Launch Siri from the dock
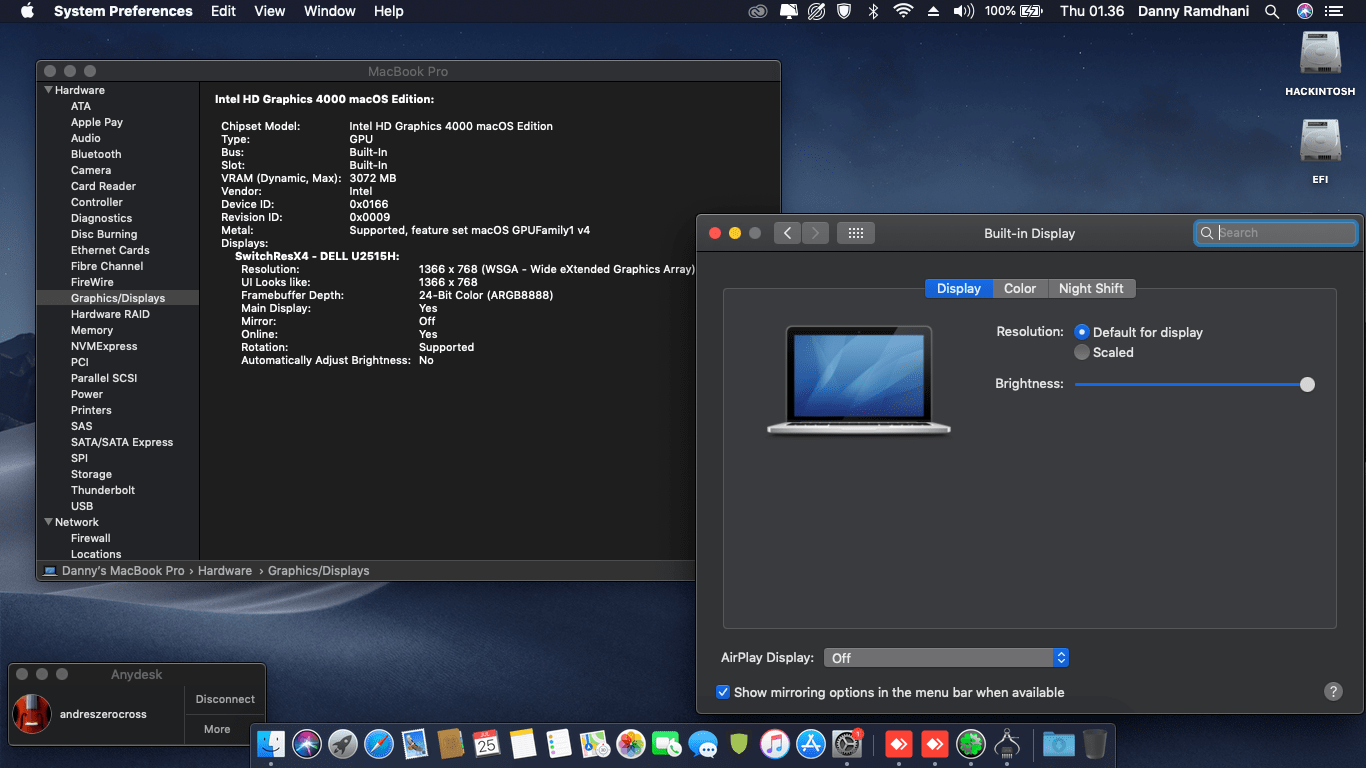Image resolution: width=1366 pixels, height=768 pixels. coord(307,744)
